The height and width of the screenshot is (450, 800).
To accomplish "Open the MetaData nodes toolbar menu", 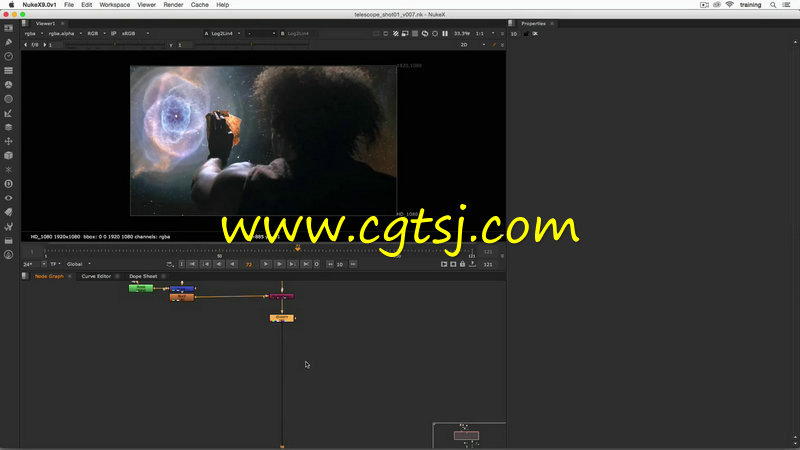I will tap(9, 212).
